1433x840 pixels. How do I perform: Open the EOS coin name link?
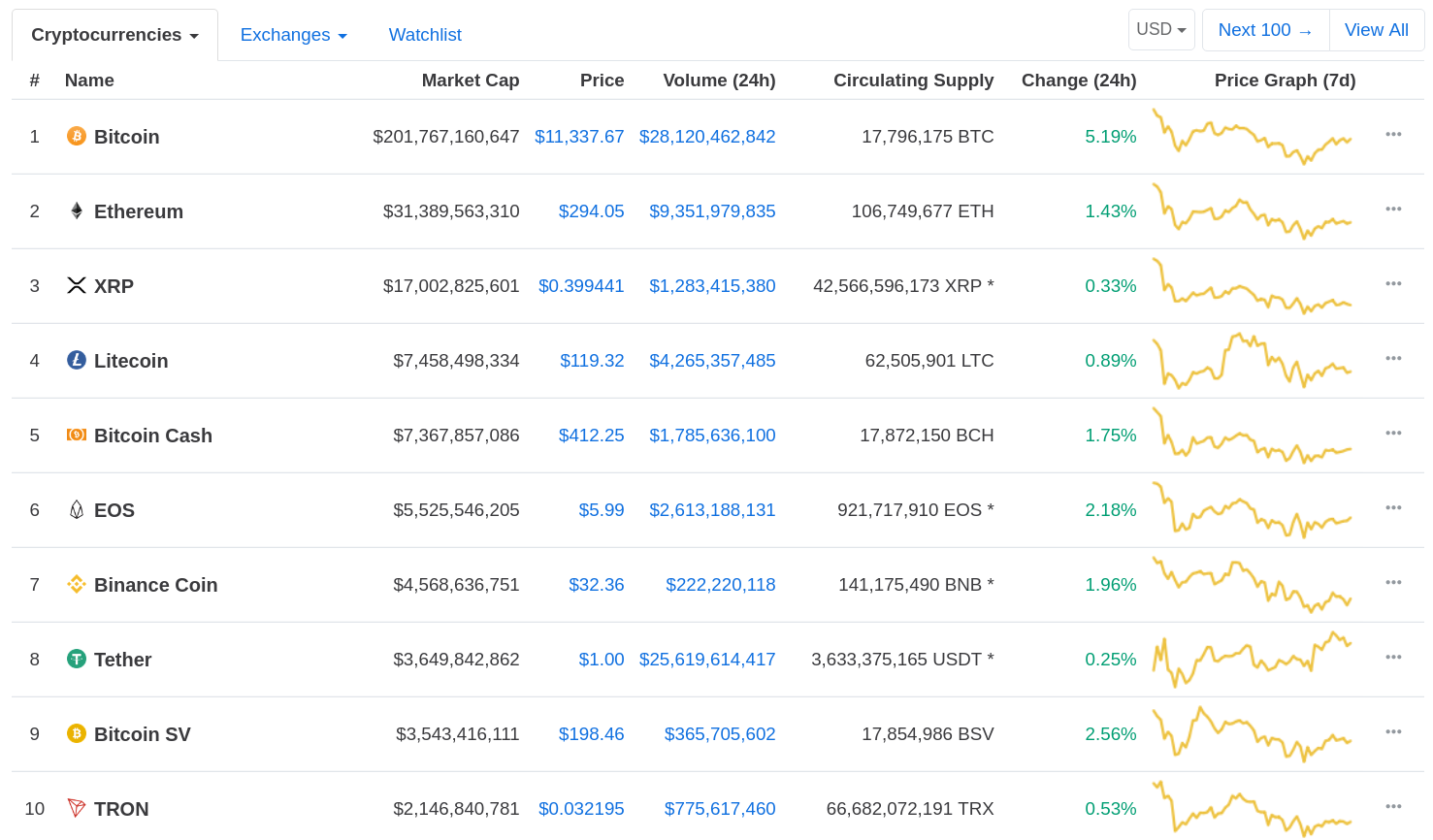coord(114,510)
